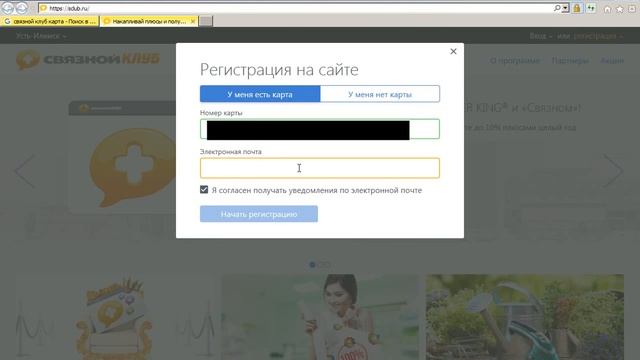
Task: Click the watering can garden promo image
Action: 525,317
